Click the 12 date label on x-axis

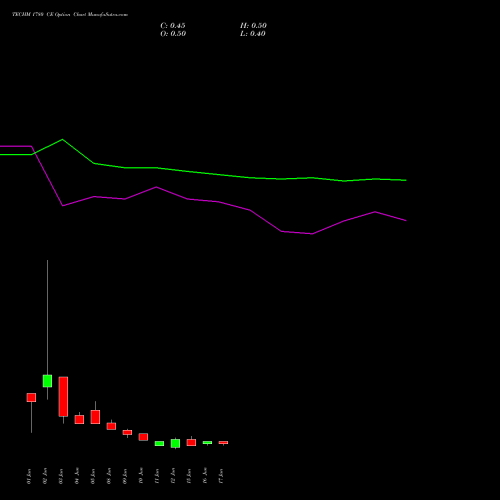pos(173,476)
